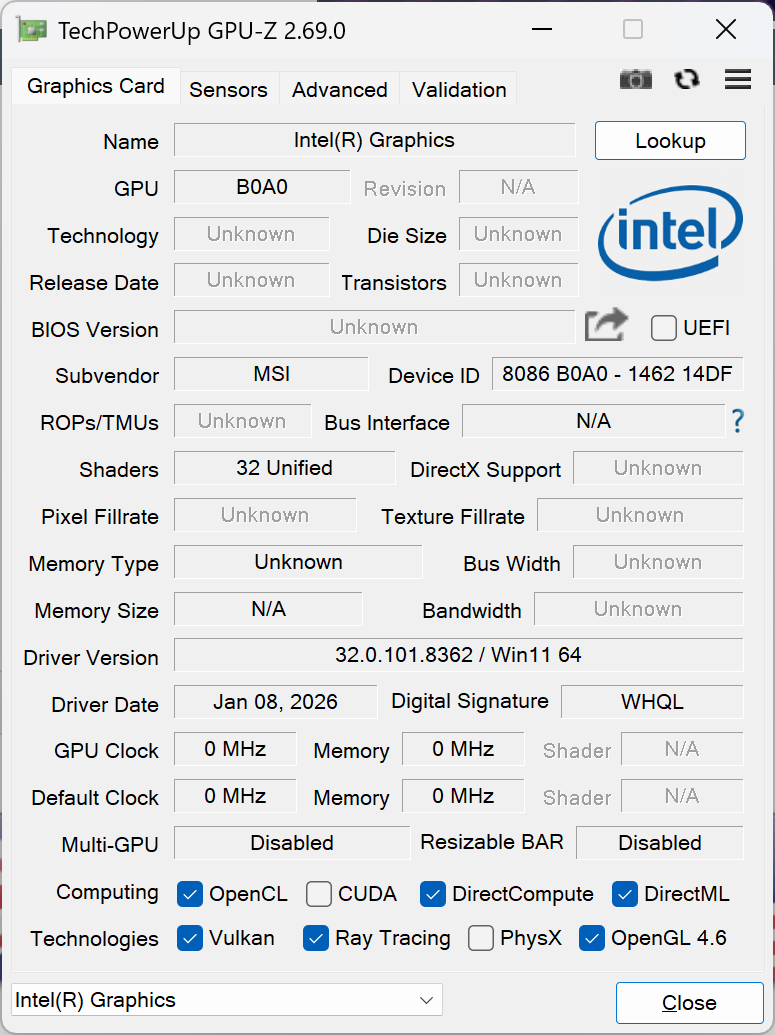The width and height of the screenshot is (775, 1035).
Task: Switch to the Validation tab
Action: click(457, 89)
